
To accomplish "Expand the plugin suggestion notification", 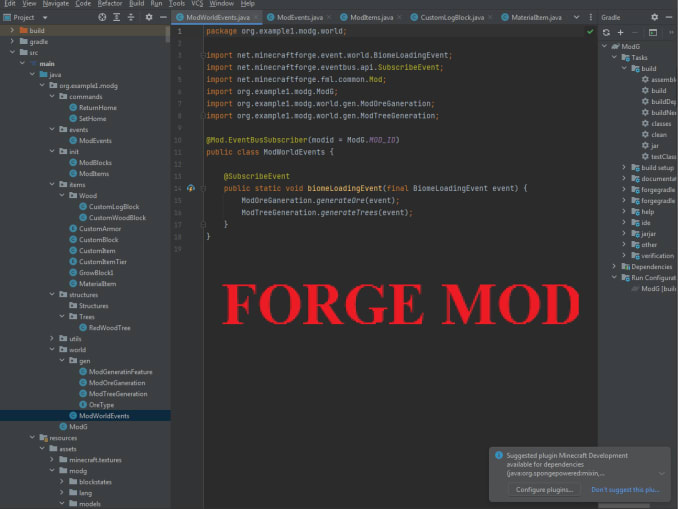I will 662,473.
